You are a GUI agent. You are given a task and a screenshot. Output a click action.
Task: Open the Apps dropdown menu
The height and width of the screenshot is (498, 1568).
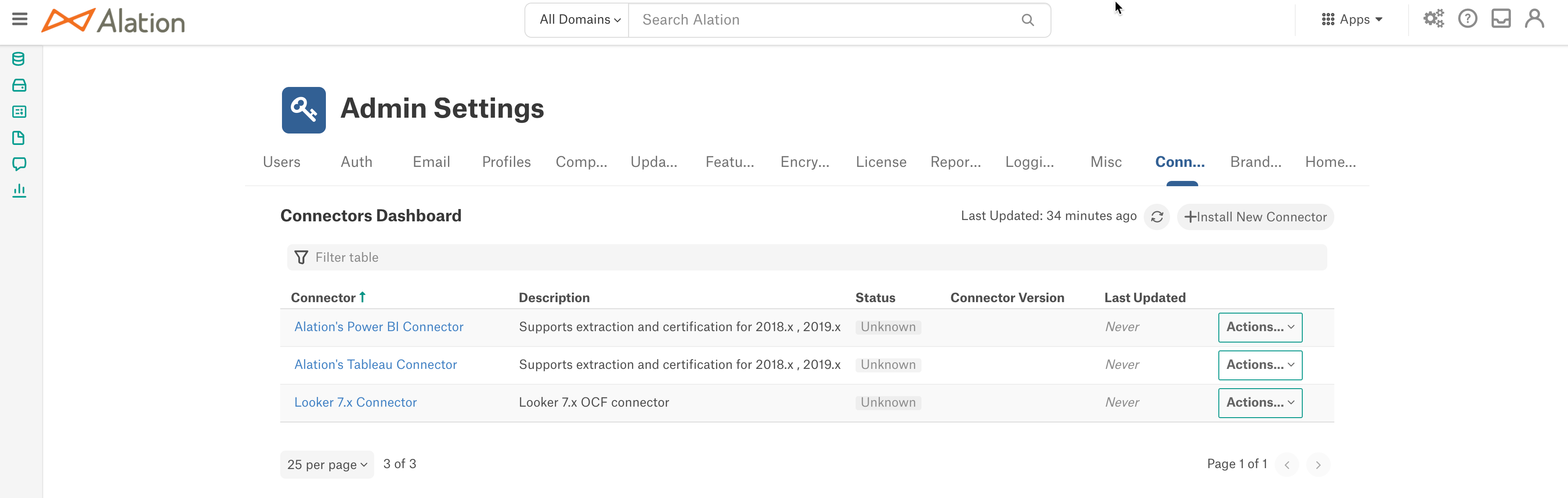(x=1352, y=19)
